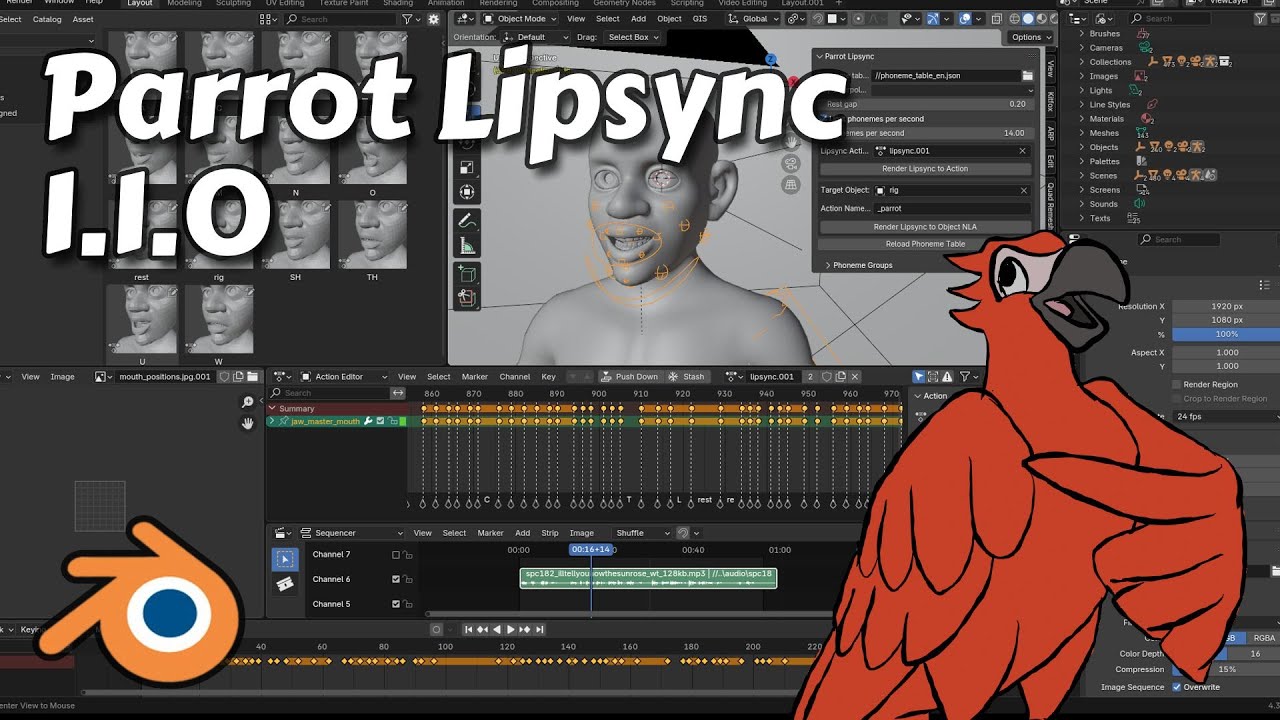Viewport: 1280px width, 720px height.
Task: Toggle the Overwrite checkbox
Action: point(1177,687)
